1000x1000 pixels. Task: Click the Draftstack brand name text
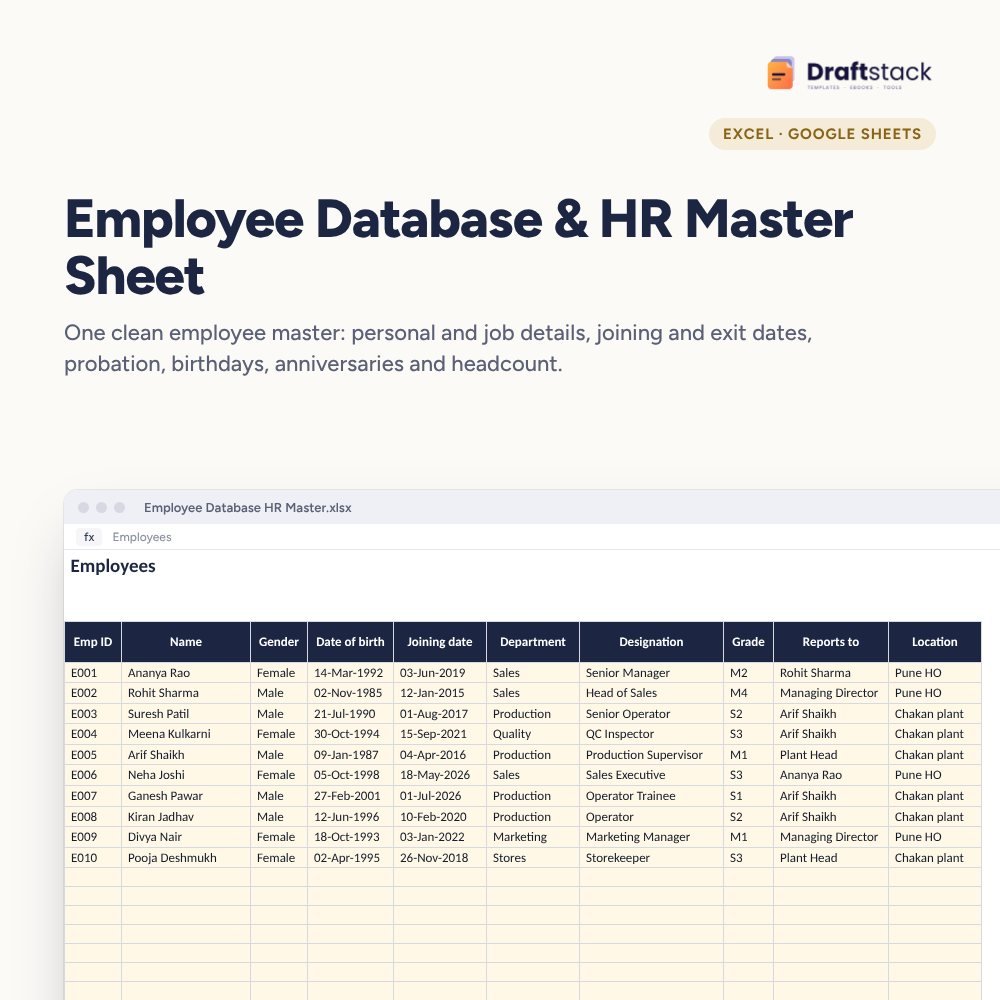pyautogui.click(x=869, y=71)
